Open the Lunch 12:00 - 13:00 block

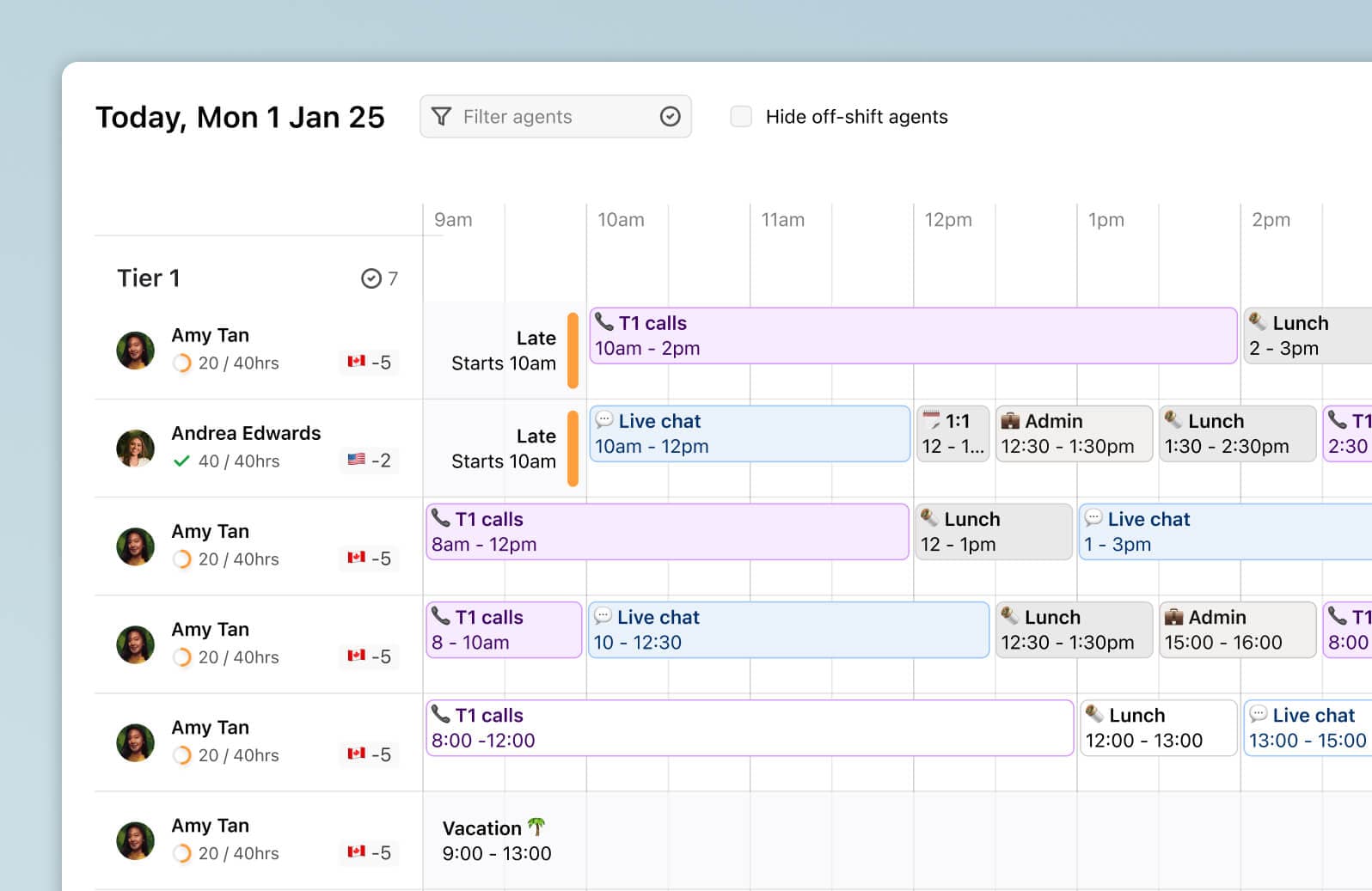(1157, 728)
